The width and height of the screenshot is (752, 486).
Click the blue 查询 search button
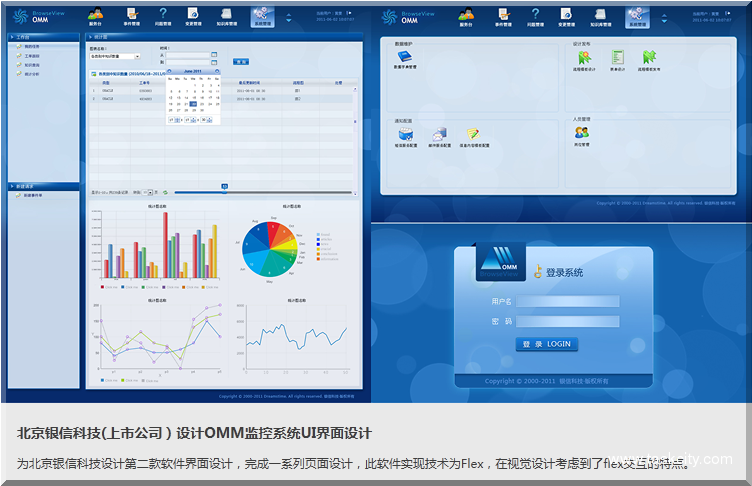pyautogui.click(x=241, y=61)
